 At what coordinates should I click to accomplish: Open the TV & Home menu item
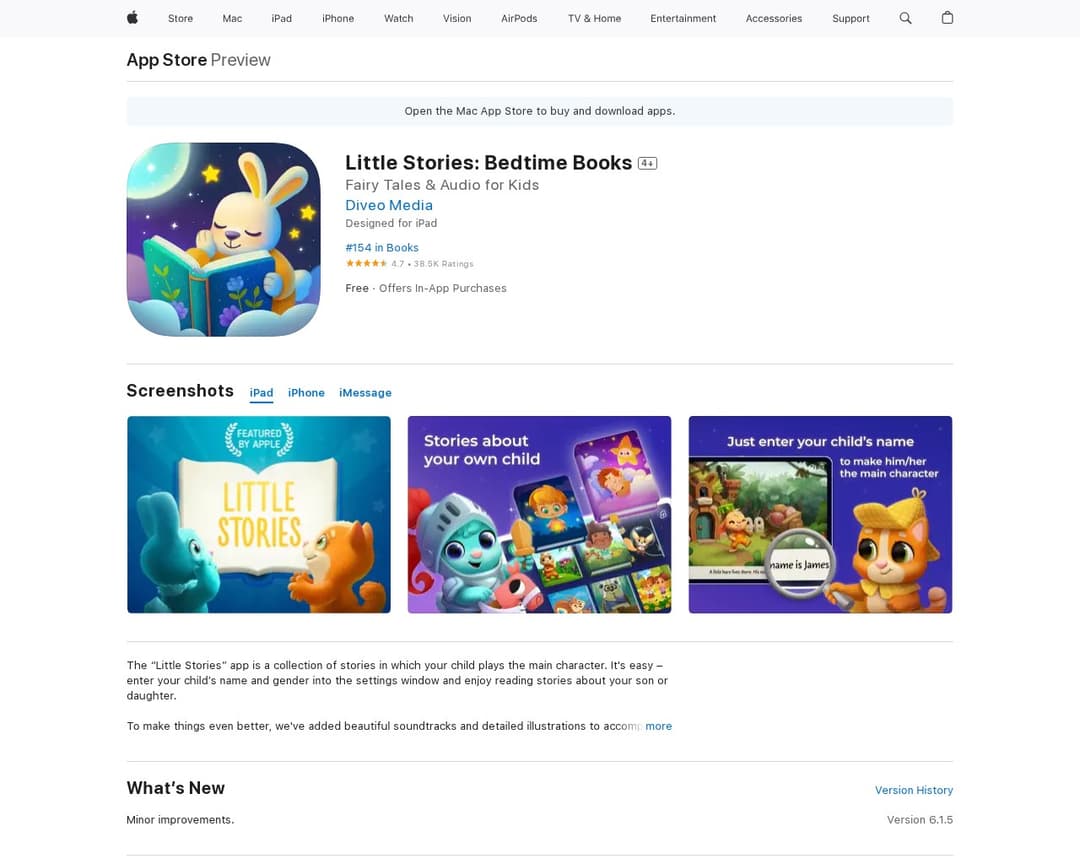[594, 19]
